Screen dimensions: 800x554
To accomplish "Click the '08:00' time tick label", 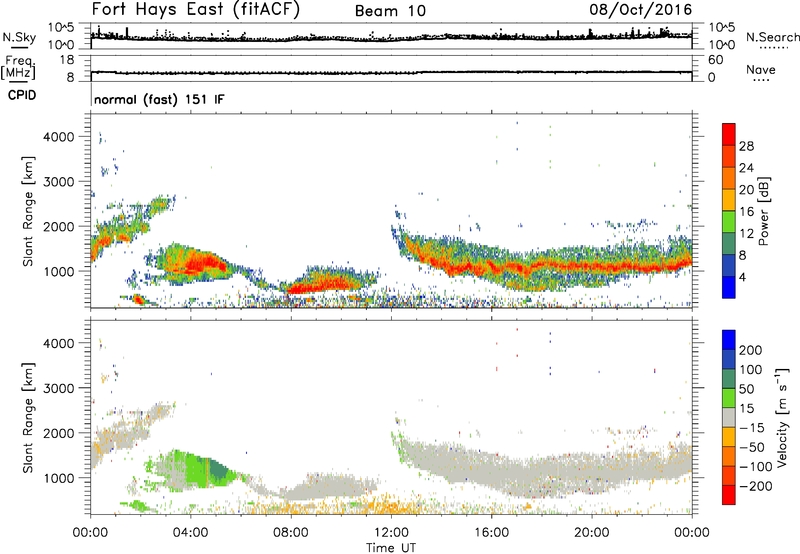I will tap(291, 533).
